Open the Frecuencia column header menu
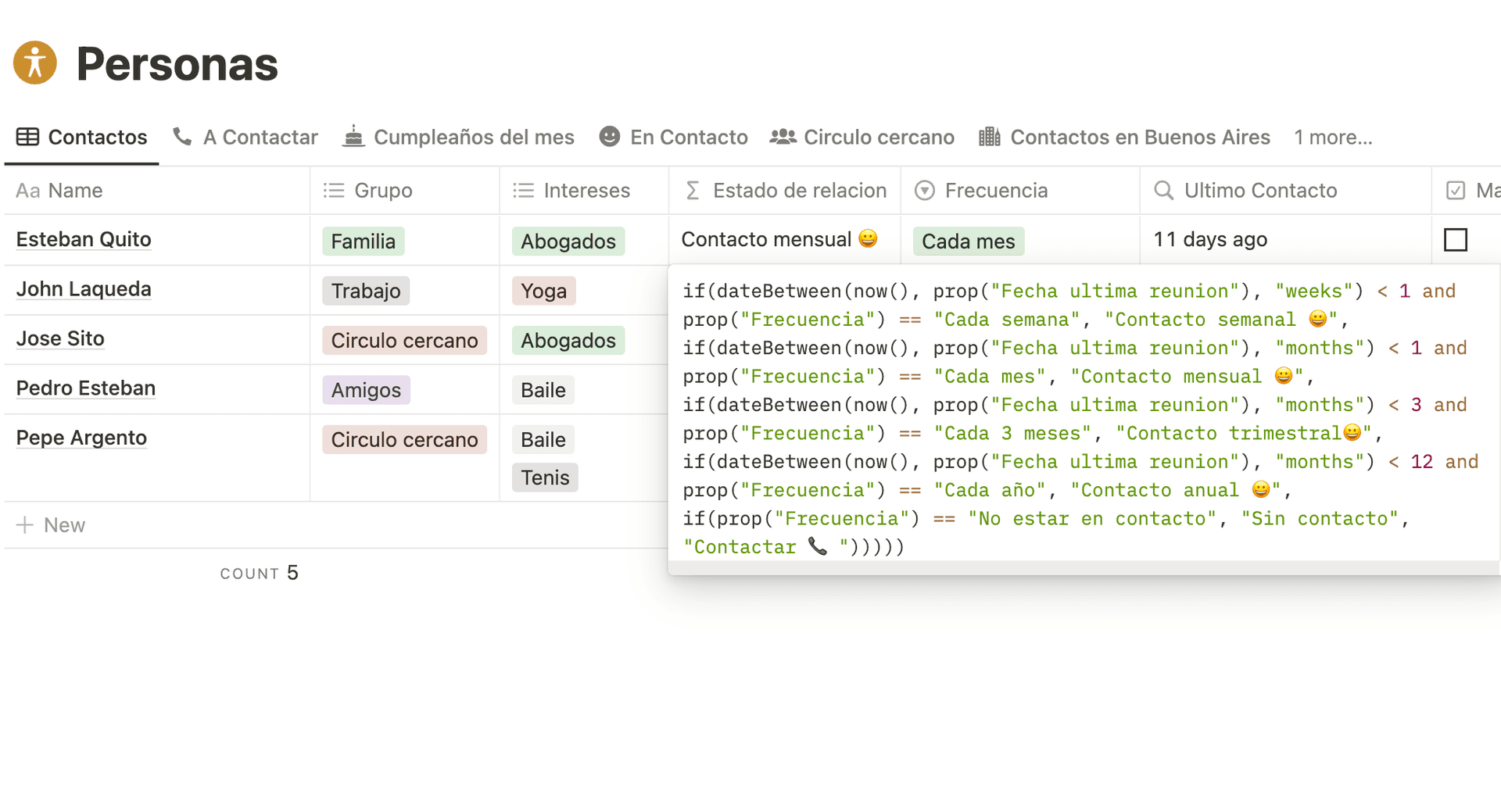Screen dimensions: 1501x812 [x=995, y=191]
